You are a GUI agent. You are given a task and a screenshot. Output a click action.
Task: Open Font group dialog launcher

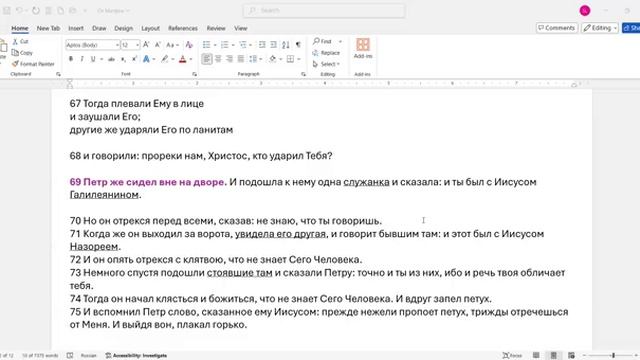(194, 74)
